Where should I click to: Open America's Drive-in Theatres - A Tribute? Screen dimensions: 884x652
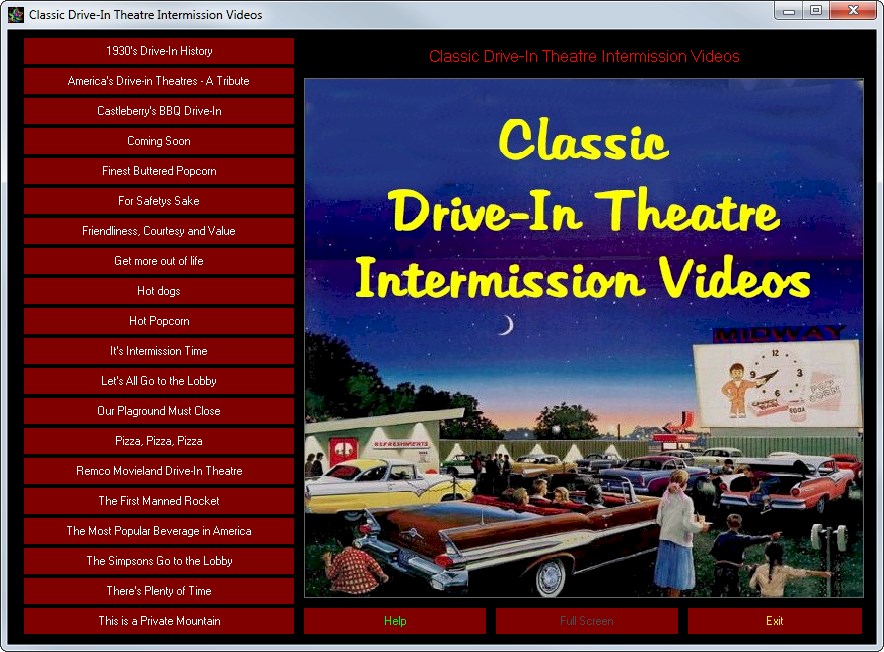159,81
